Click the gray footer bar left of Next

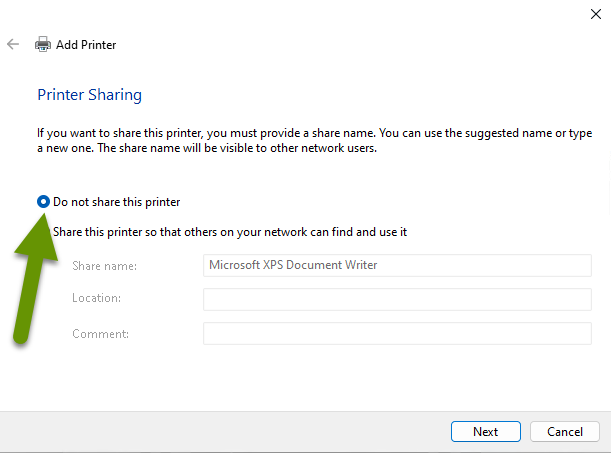coord(224,432)
